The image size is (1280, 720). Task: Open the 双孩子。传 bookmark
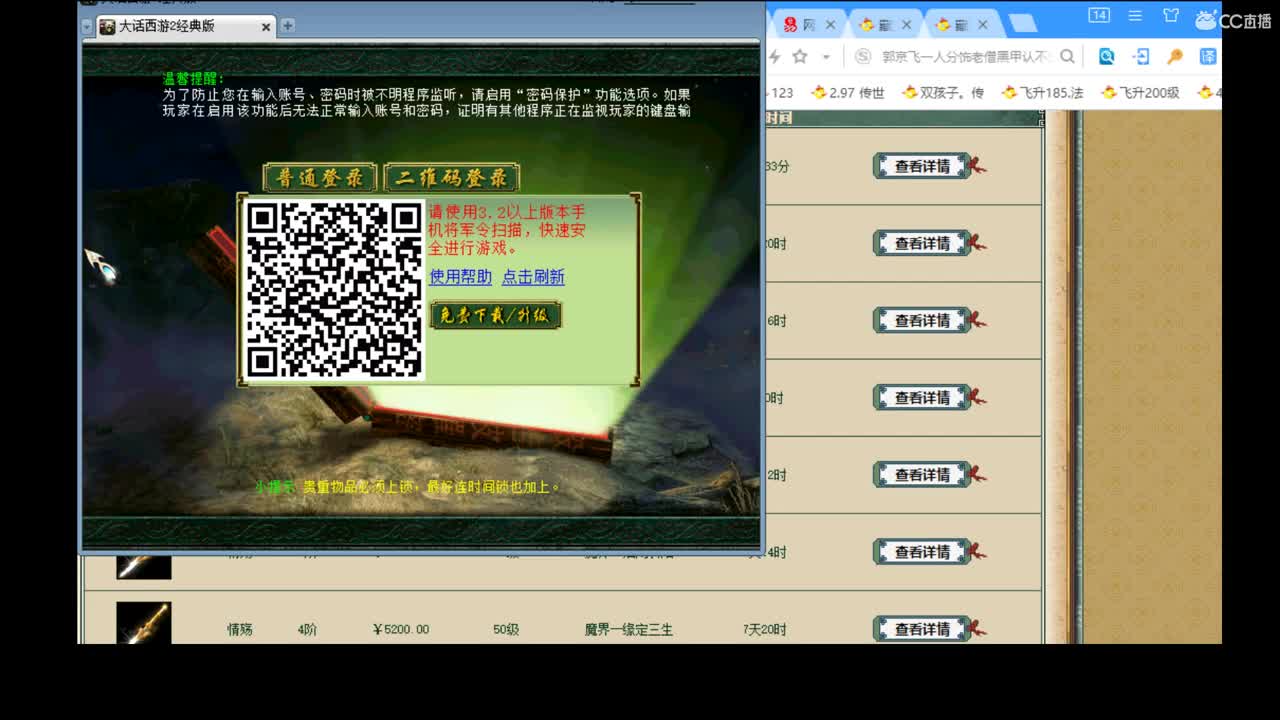click(x=943, y=93)
